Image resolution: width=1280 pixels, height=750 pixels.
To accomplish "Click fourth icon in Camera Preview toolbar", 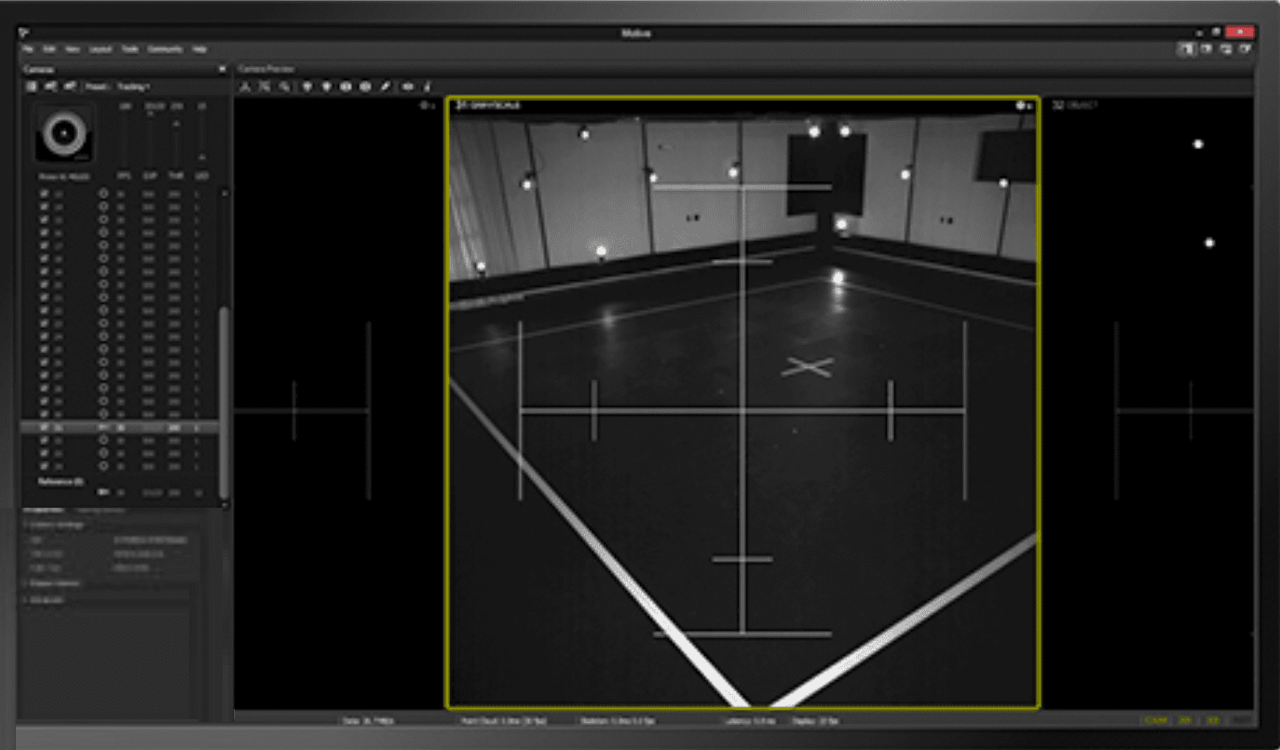I will point(307,87).
